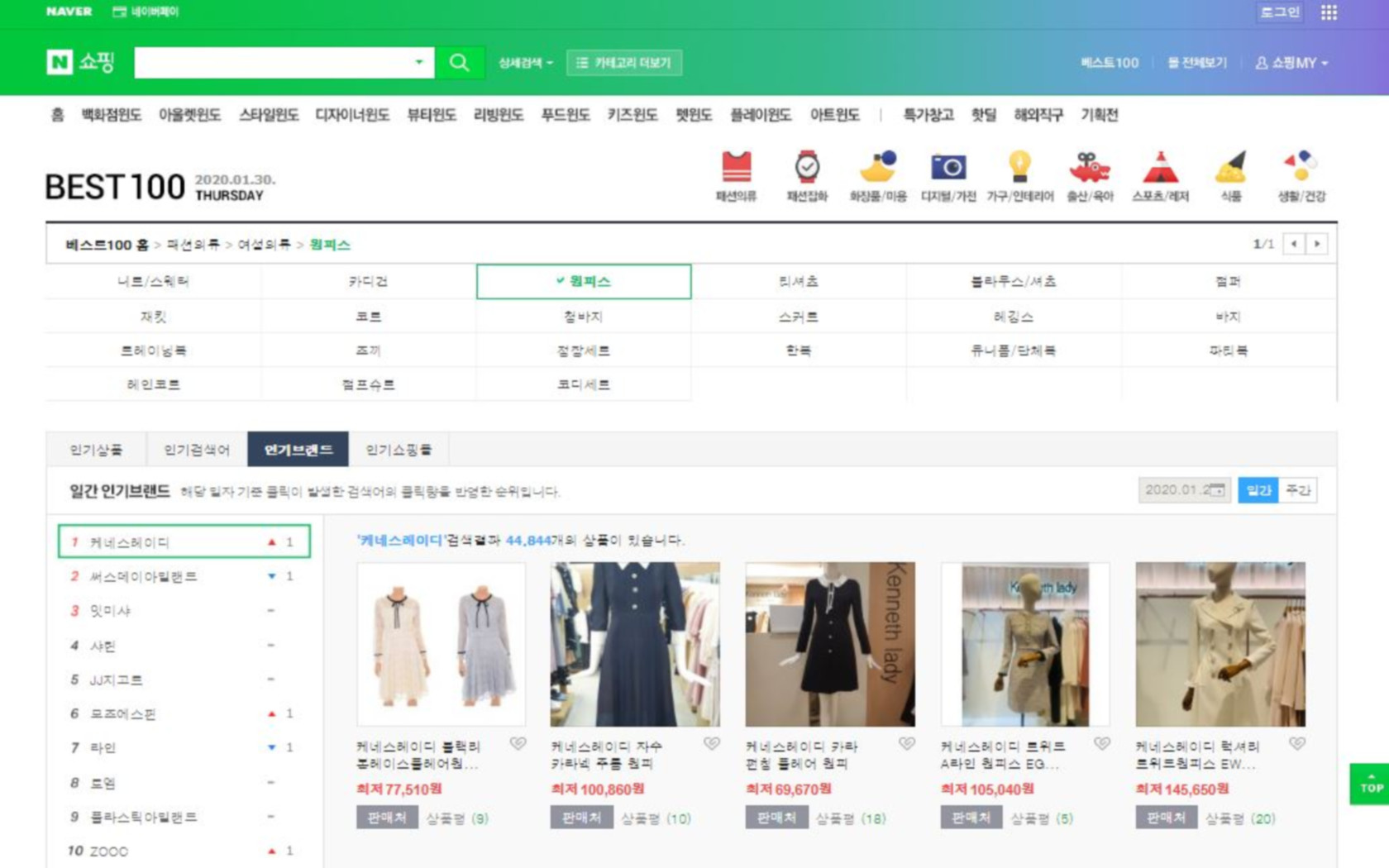1389x868 pixels.
Task: Open the 44,844 search results count link
Action: click(x=528, y=540)
